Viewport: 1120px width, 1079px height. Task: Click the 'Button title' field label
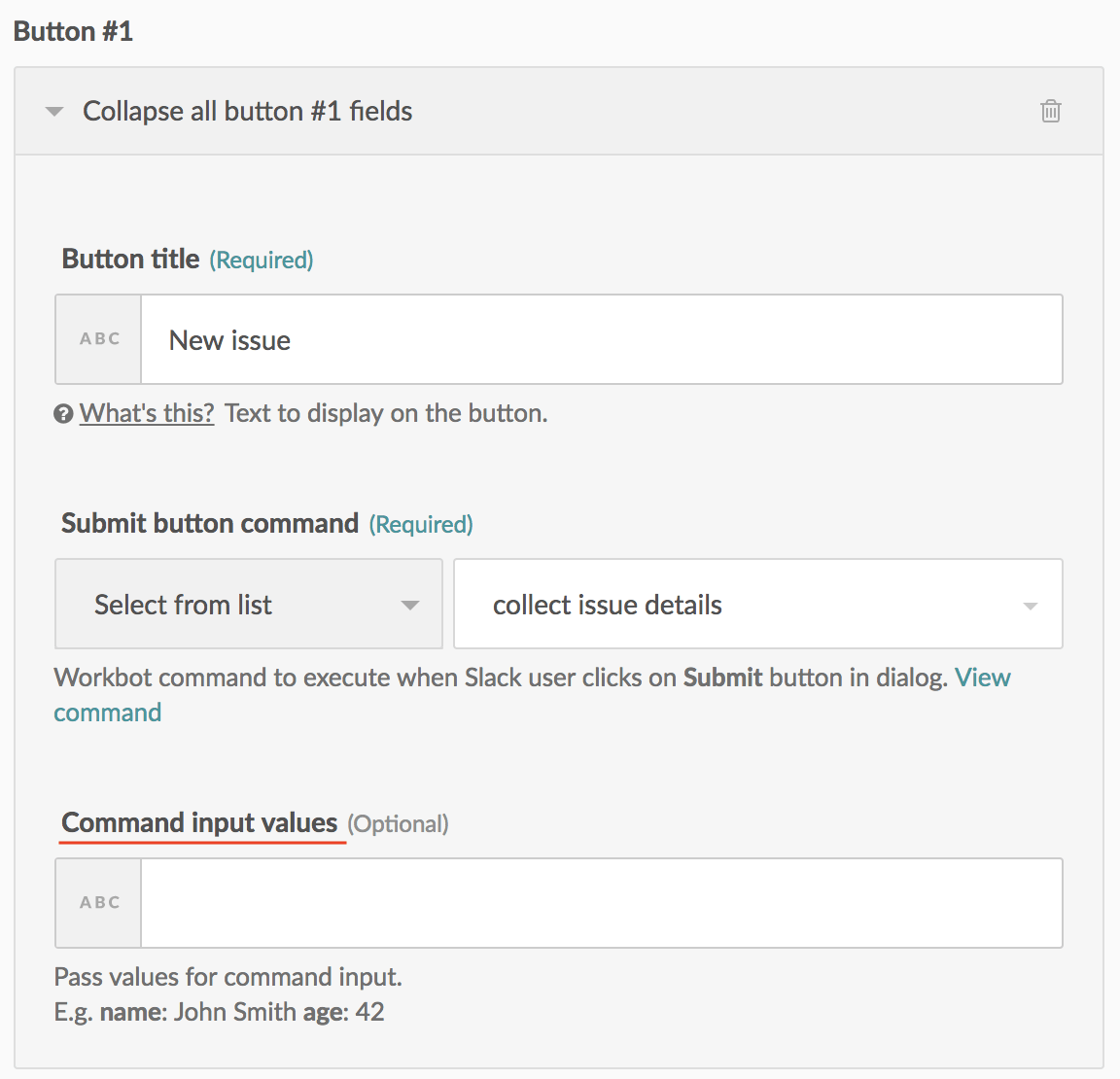(x=130, y=259)
